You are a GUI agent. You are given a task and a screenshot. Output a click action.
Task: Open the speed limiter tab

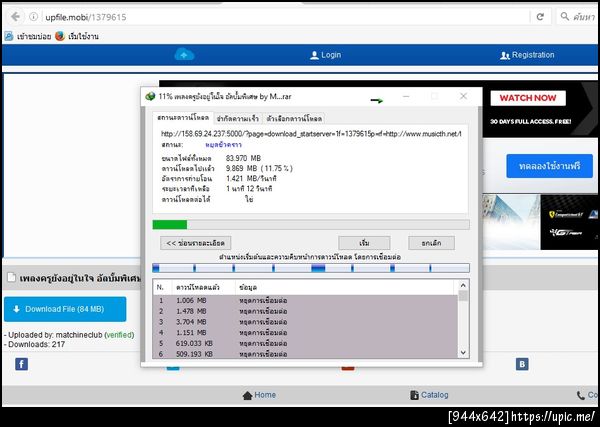[x=238, y=119]
